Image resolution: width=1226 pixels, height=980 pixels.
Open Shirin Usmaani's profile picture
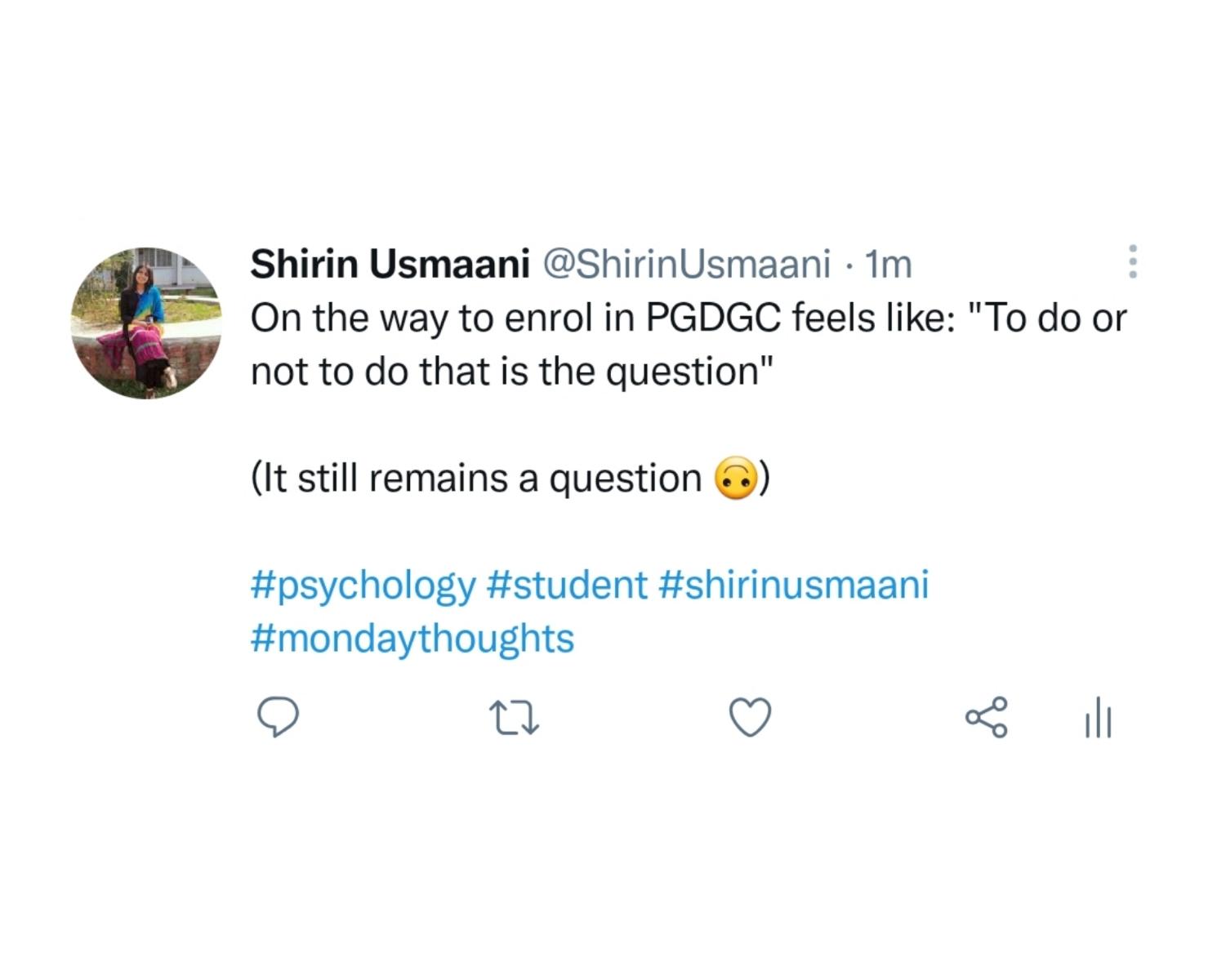[147, 323]
